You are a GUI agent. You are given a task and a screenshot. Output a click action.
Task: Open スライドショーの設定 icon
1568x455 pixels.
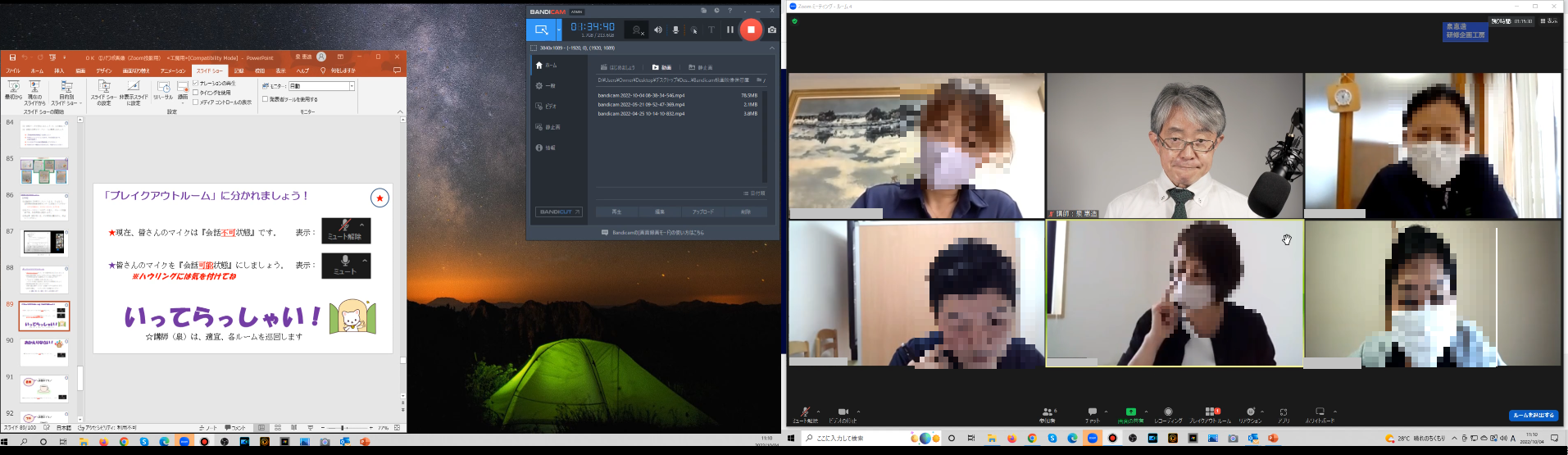point(104,93)
